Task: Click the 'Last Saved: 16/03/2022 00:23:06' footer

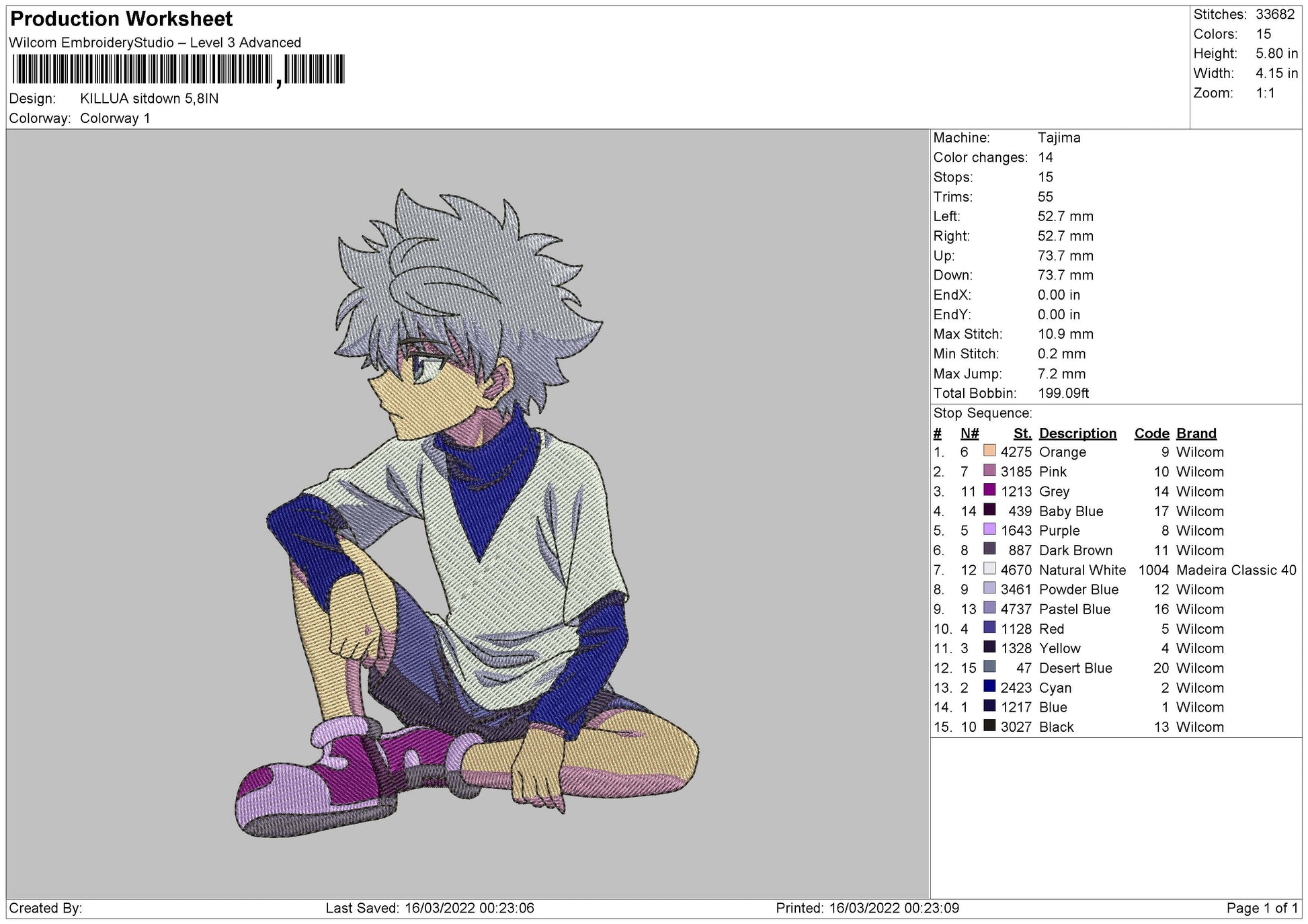Action: click(430, 909)
